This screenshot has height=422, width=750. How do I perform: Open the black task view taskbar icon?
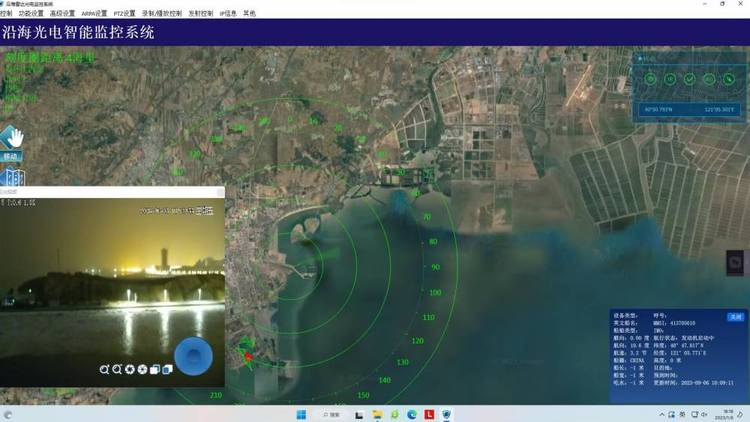[359, 414]
